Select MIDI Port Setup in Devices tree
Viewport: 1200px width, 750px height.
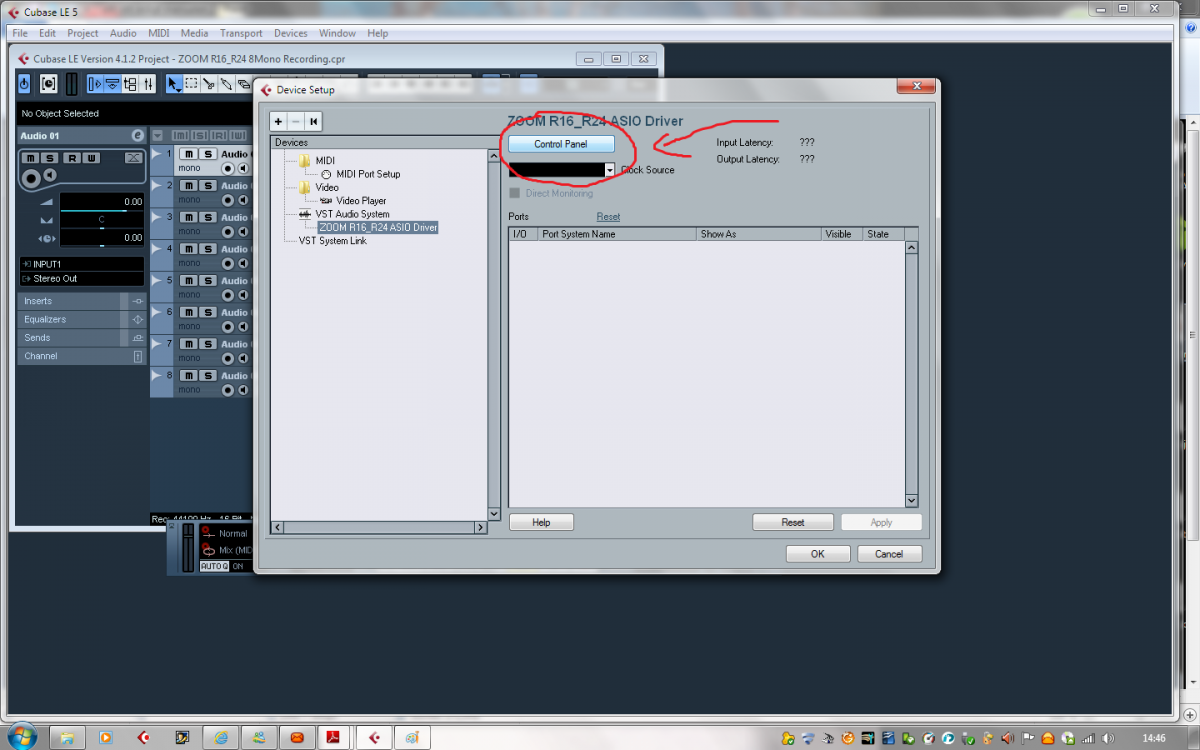click(368, 174)
